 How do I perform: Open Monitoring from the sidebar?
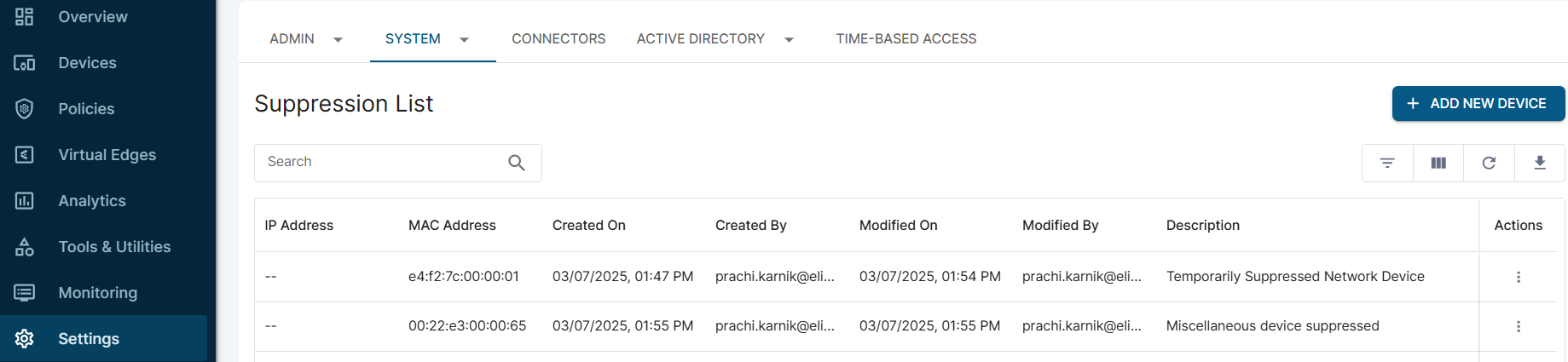(x=97, y=293)
